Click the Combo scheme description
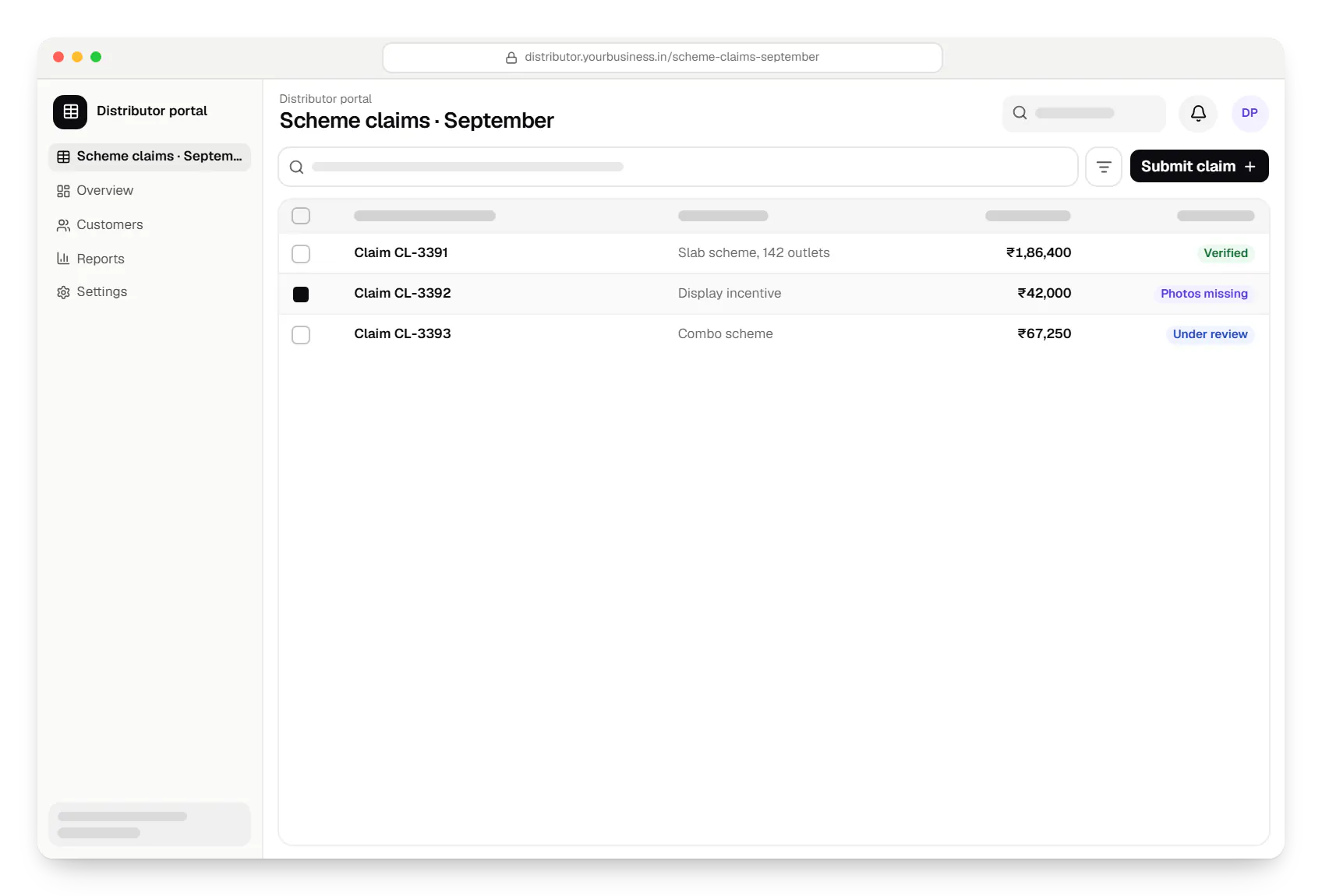The image size is (1322, 896). coord(726,333)
